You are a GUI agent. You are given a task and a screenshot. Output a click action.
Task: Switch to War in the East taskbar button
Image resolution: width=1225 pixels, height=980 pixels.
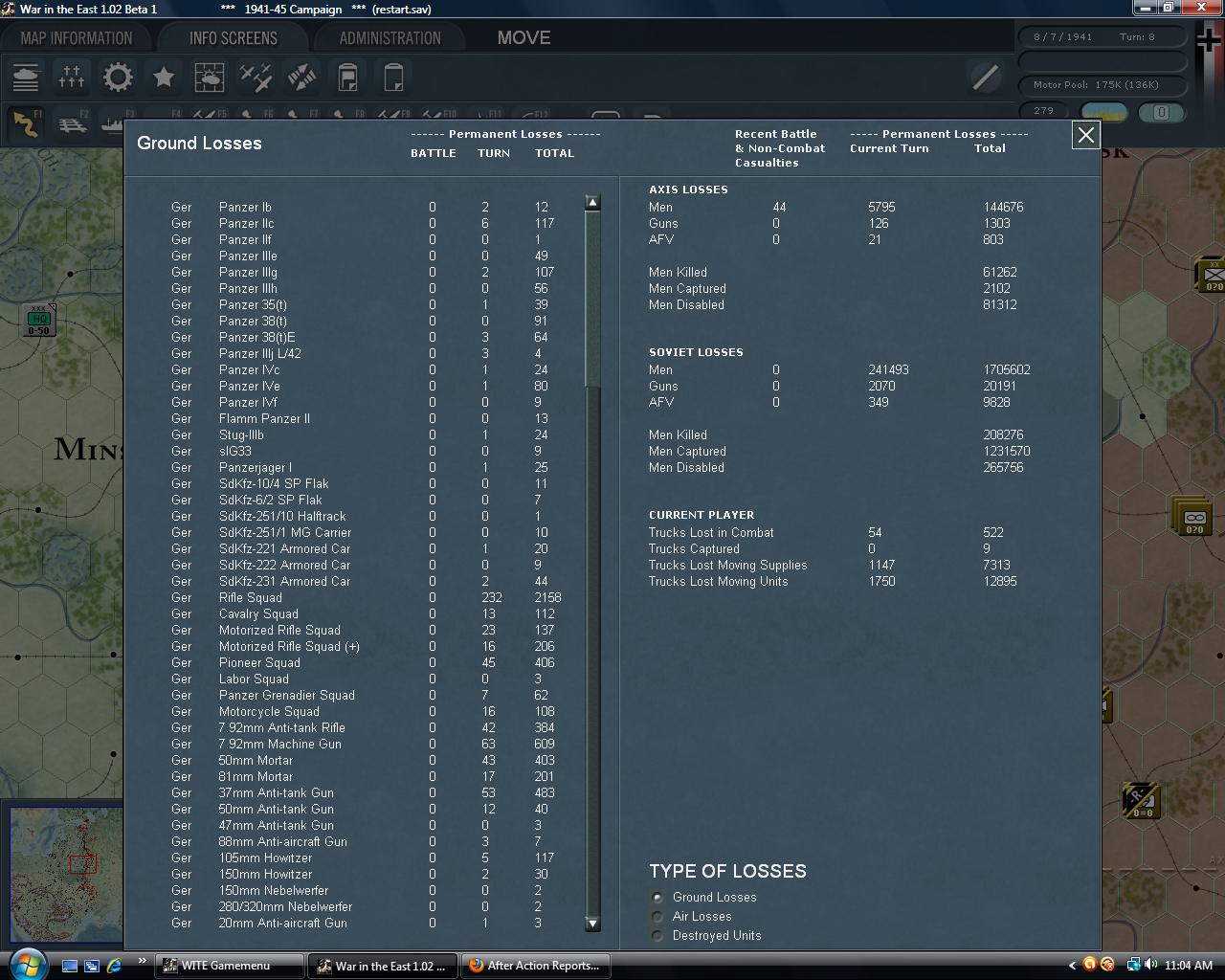click(383, 966)
